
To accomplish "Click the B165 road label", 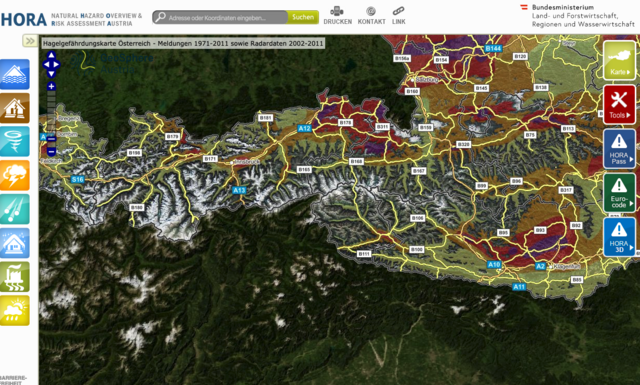I will click(304, 169).
